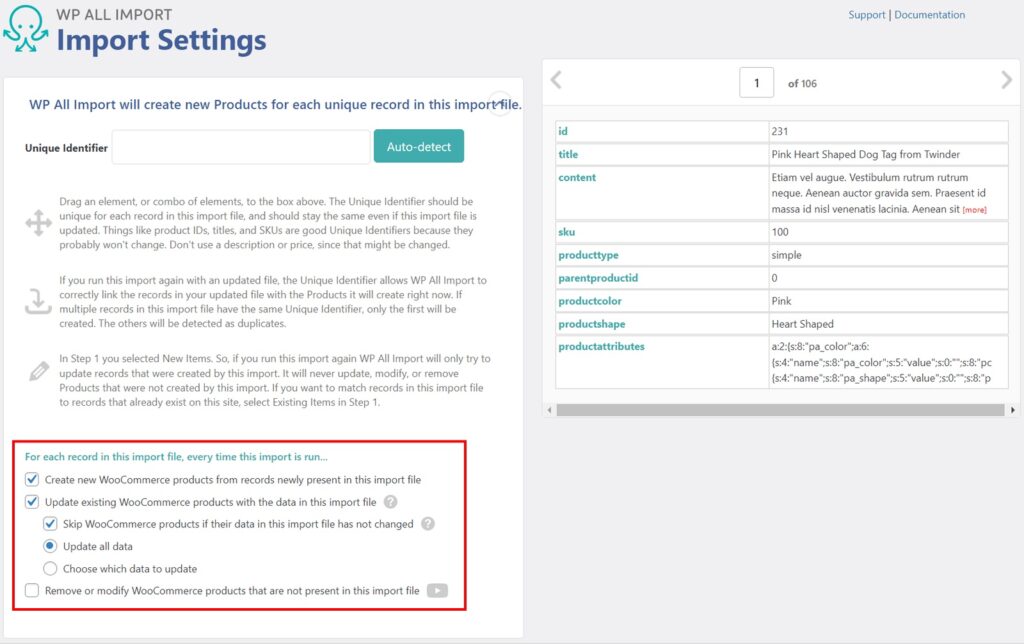The image size is (1024, 644).
Task: Open the Support link
Action: 866,14
